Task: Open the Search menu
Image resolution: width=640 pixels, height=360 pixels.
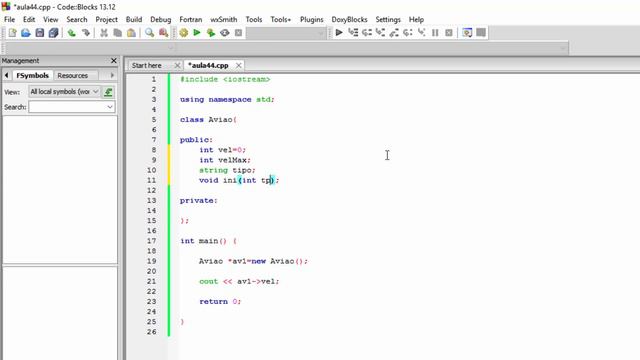Action: [x=77, y=19]
